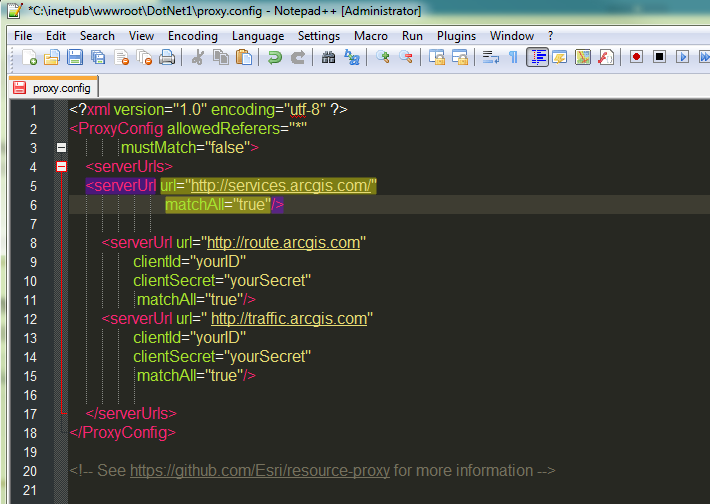Click line number 19 in the margin

[x=30, y=452]
